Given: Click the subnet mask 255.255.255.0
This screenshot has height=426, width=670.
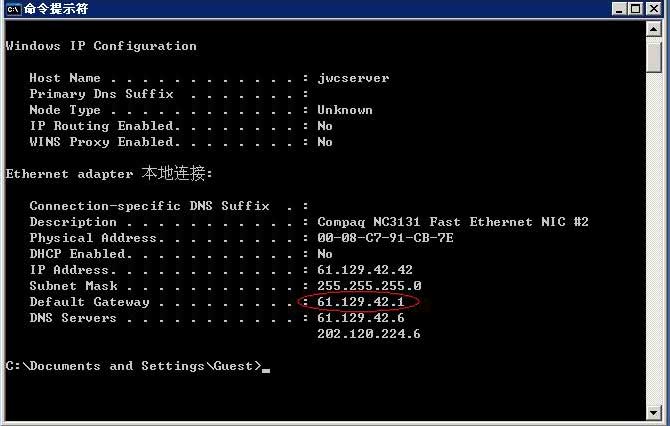Looking at the screenshot, I should click(369, 286).
